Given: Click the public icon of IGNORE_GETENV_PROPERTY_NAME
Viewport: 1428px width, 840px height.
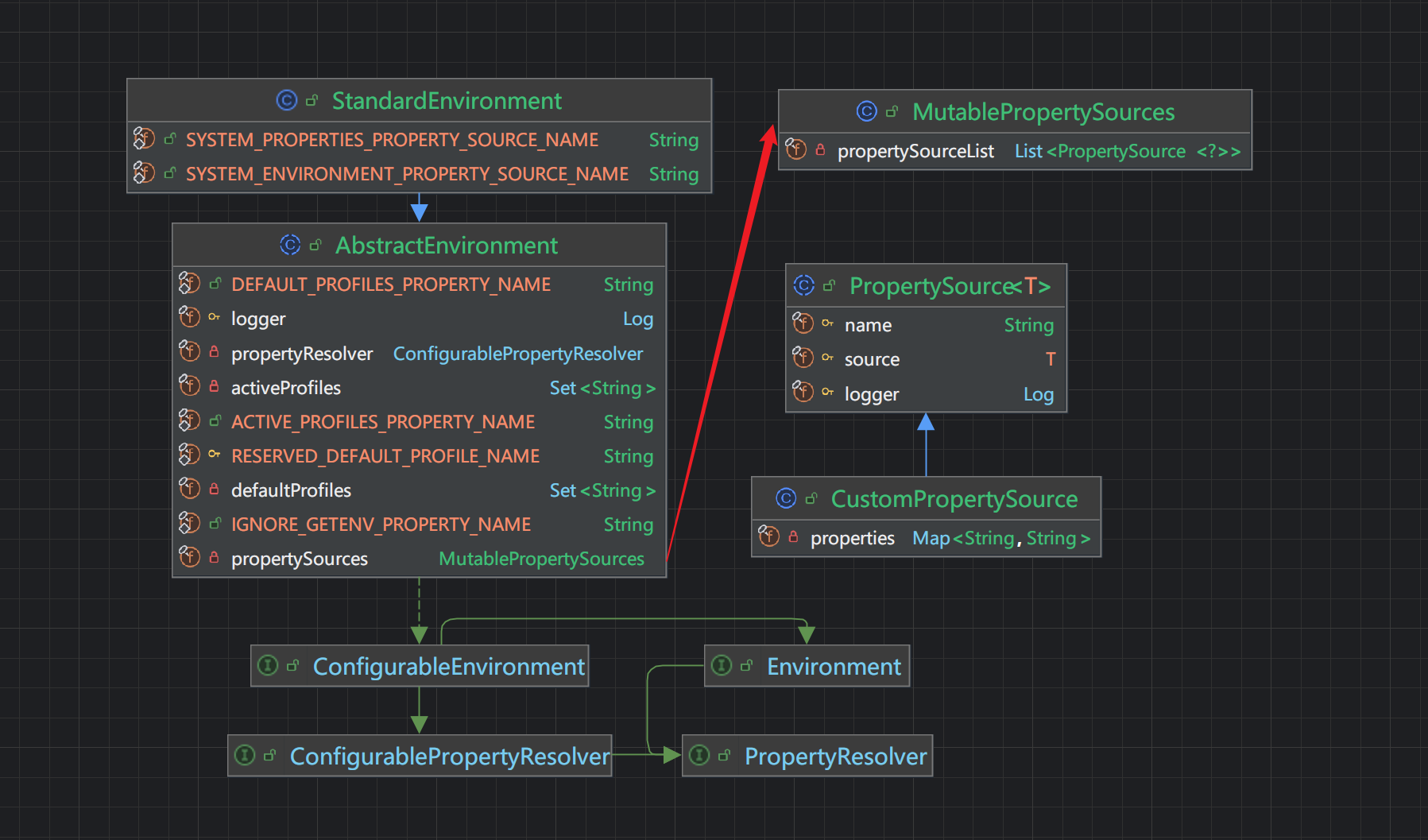Looking at the screenshot, I should (x=215, y=523).
